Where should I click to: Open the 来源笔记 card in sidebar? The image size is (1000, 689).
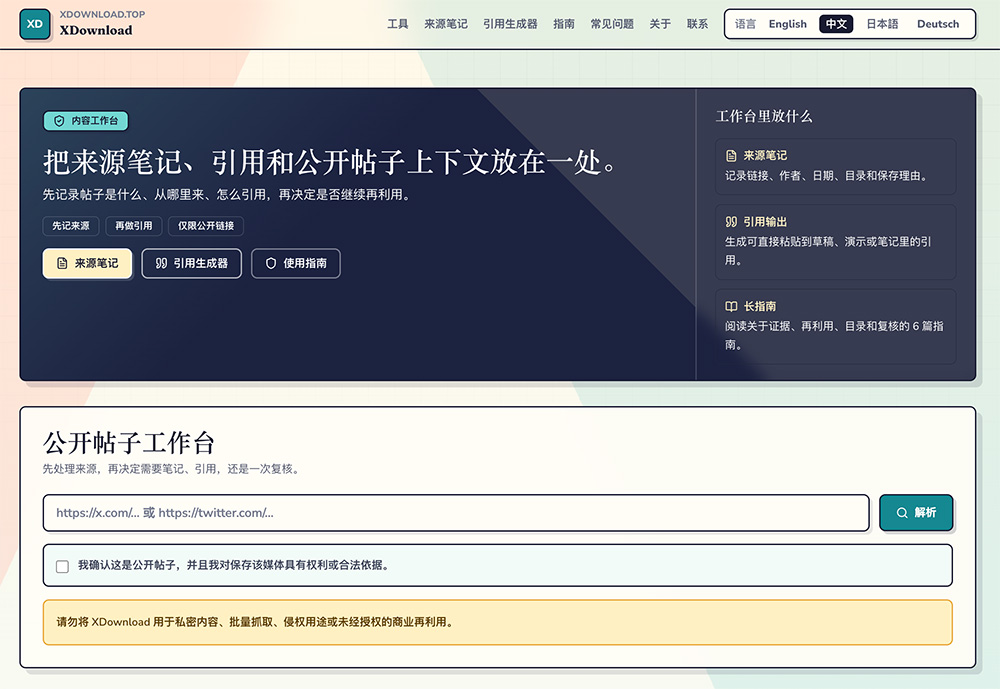(835, 167)
